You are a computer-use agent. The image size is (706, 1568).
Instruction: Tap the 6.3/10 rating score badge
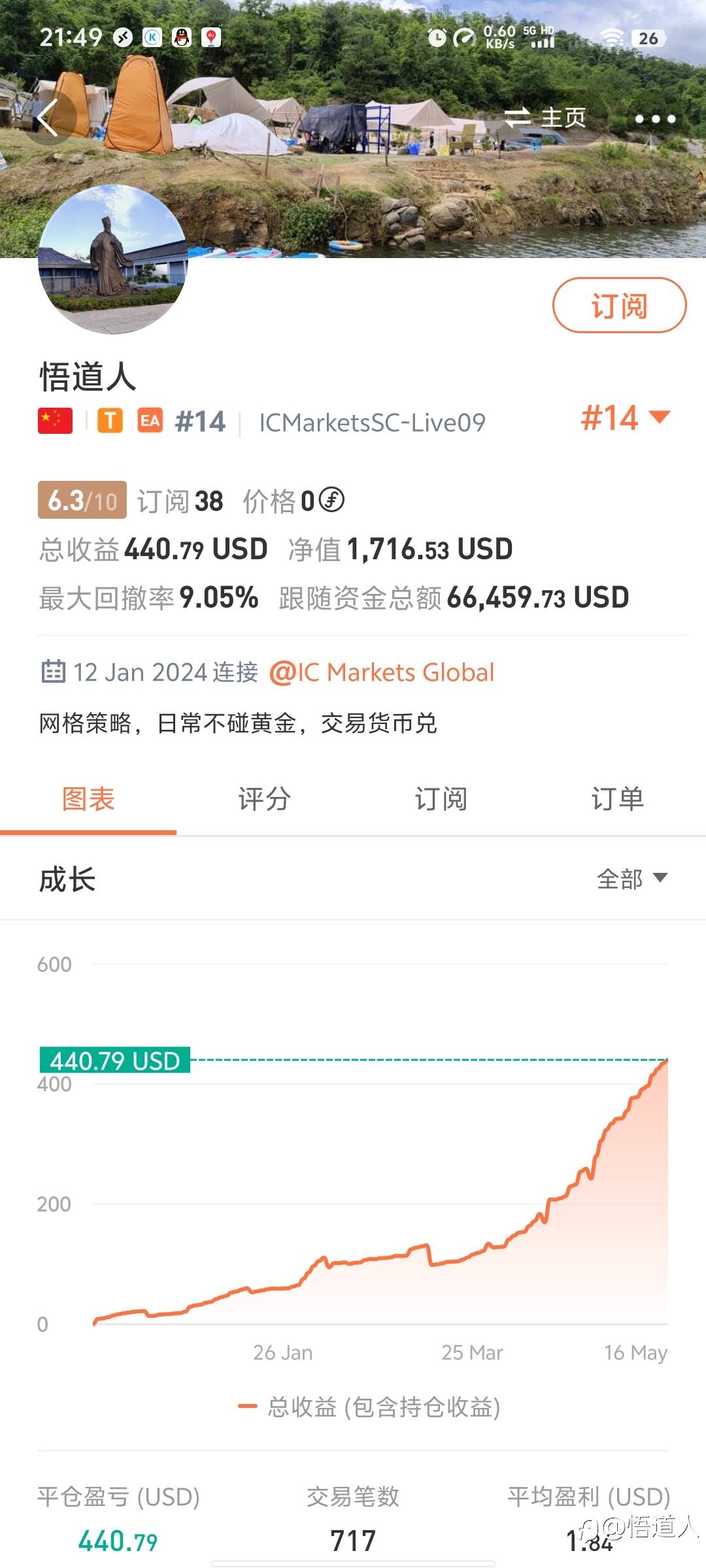pyautogui.click(x=82, y=500)
